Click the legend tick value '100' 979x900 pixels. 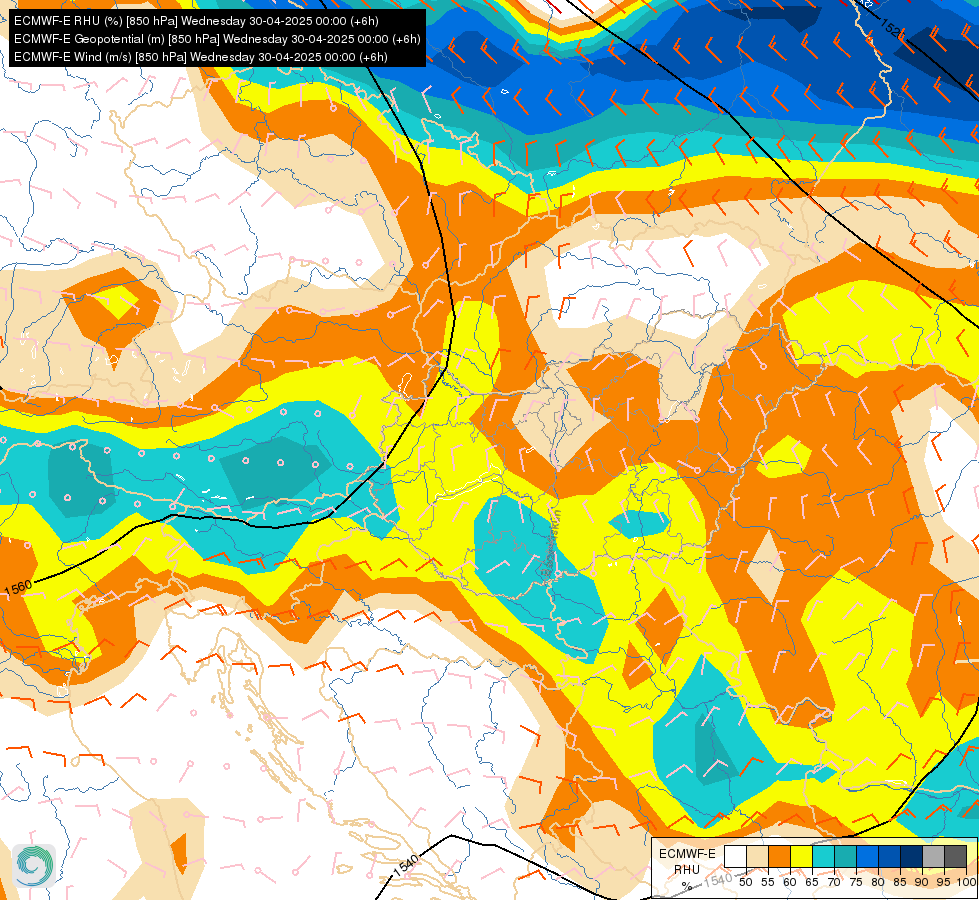point(966,882)
